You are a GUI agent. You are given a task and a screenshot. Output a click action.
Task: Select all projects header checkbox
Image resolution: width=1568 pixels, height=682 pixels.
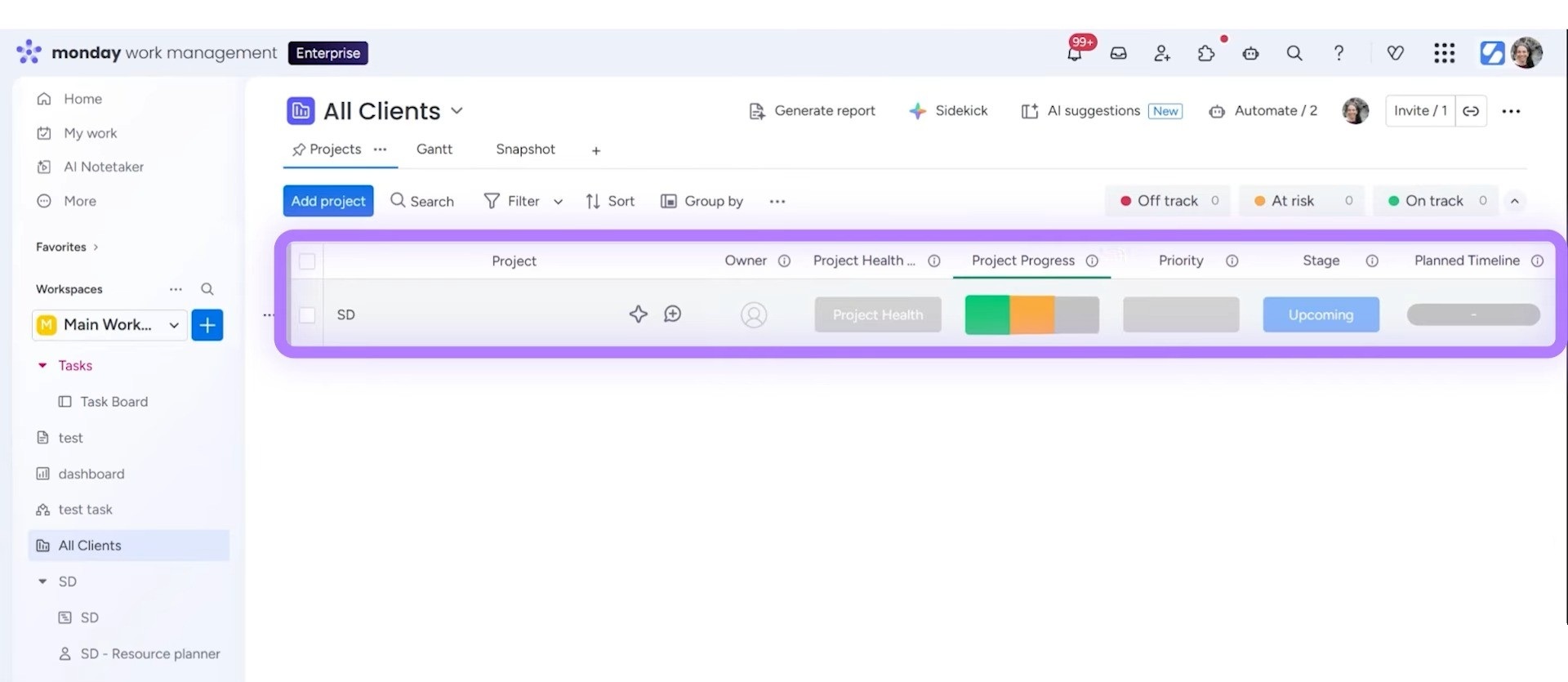(307, 261)
